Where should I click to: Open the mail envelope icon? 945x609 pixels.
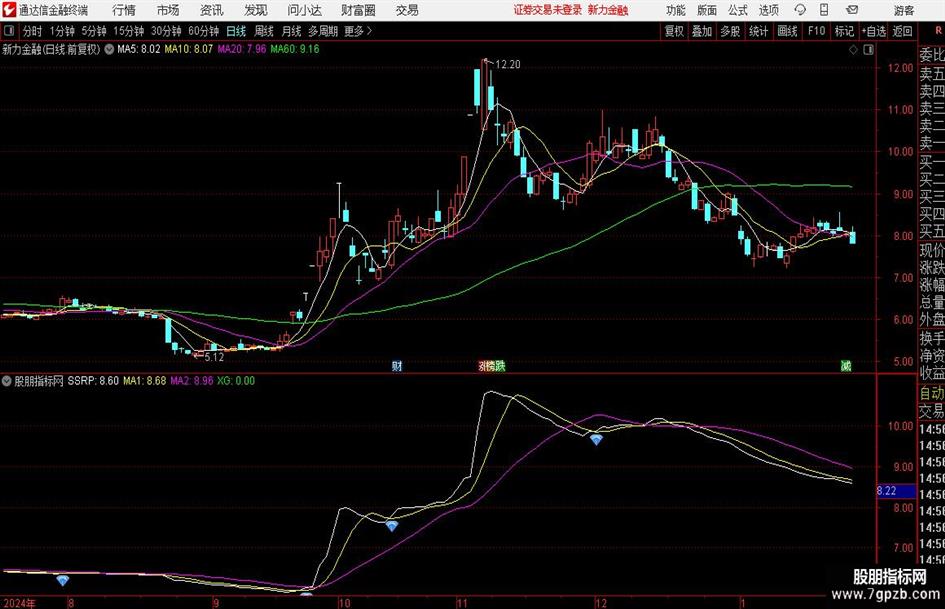click(x=852, y=10)
